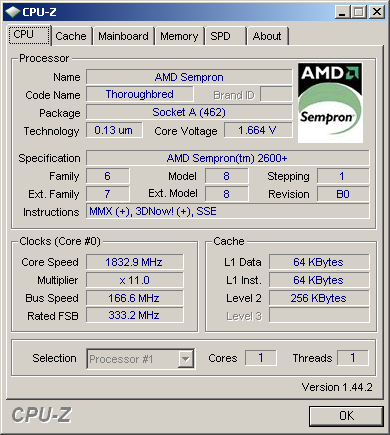Image resolution: width=390 pixels, height=435 pixels.
Task: Click the CPU-Z logo at bottom left
Action: (42, 415)
